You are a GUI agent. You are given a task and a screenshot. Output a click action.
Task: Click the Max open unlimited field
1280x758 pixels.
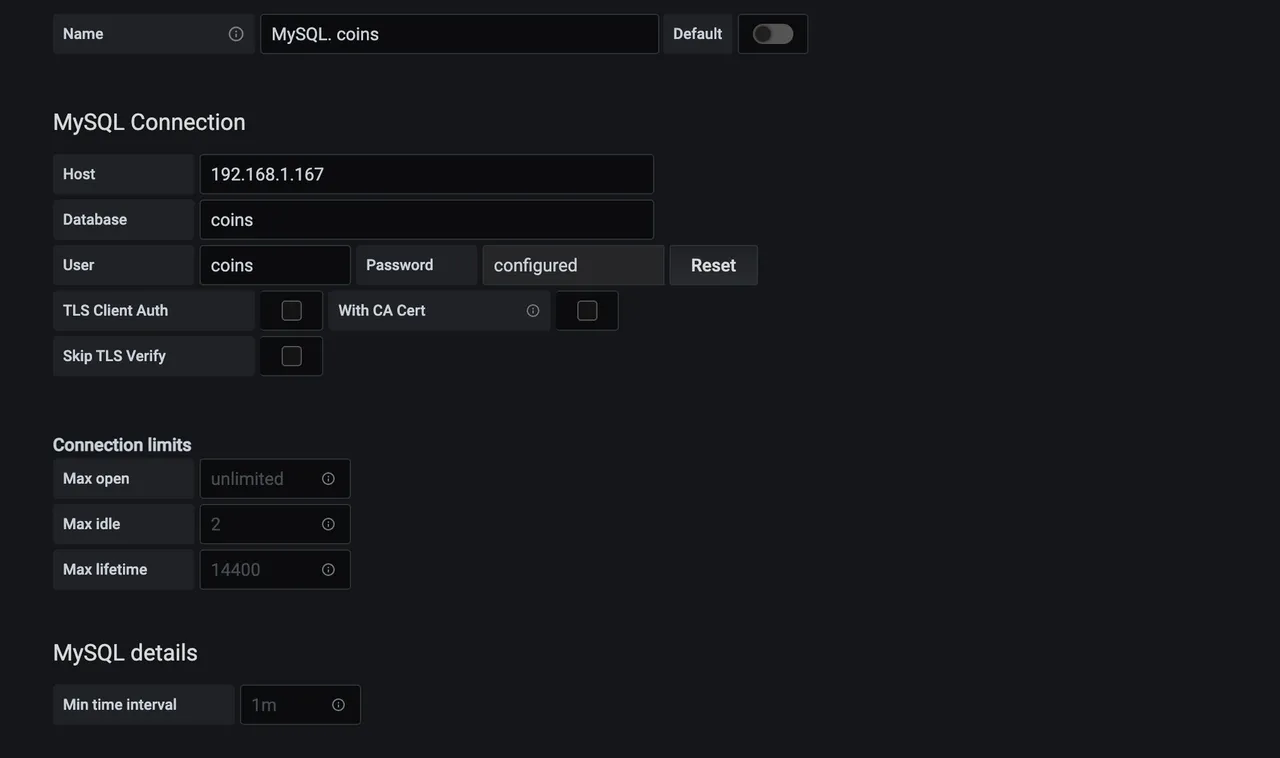point(275,479)
